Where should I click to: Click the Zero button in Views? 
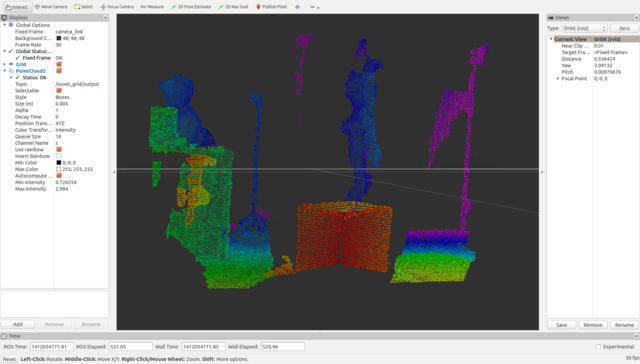pyautogui.click(x=624, y=28)
